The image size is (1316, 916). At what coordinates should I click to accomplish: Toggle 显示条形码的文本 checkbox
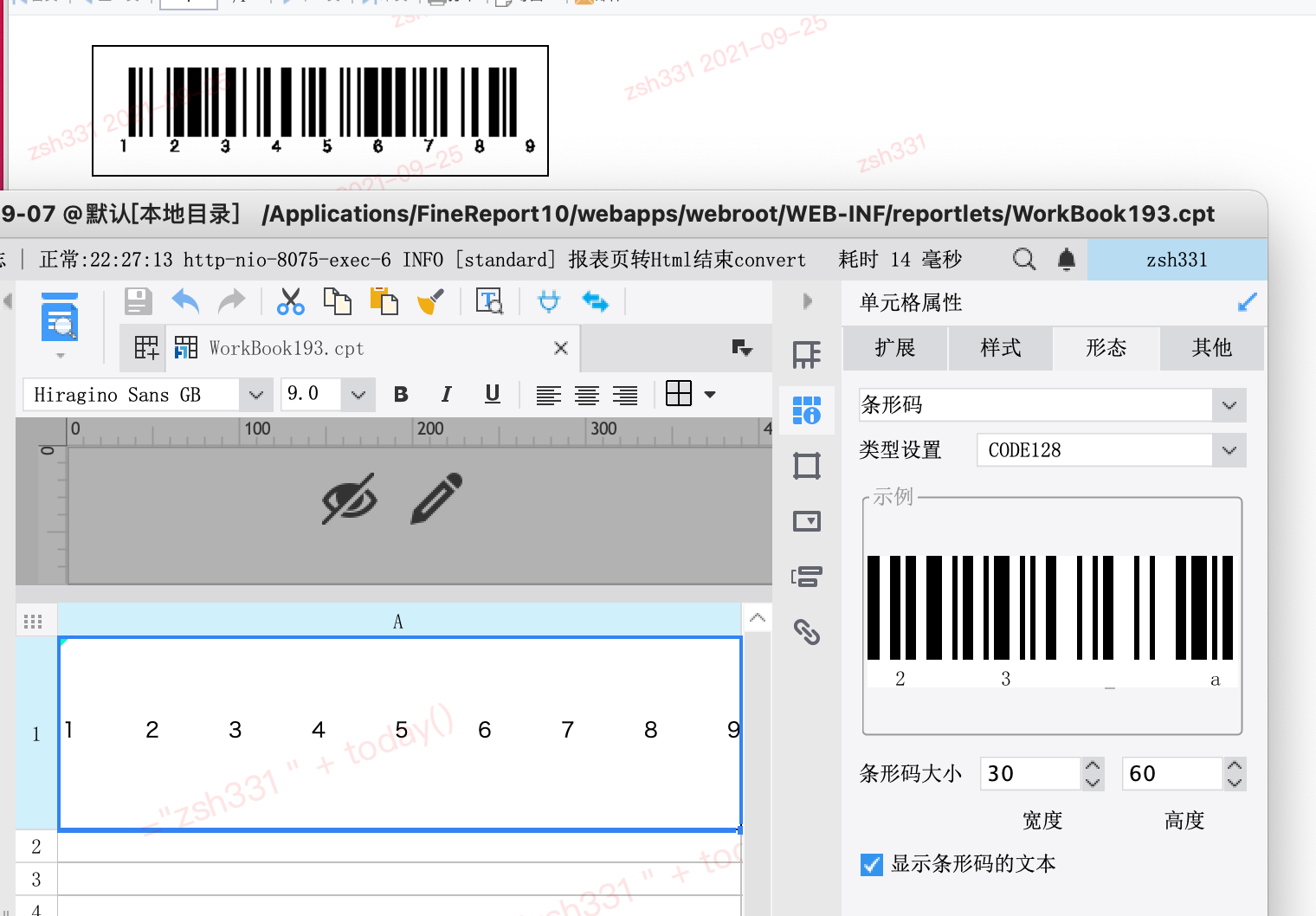tap(872, 864)
